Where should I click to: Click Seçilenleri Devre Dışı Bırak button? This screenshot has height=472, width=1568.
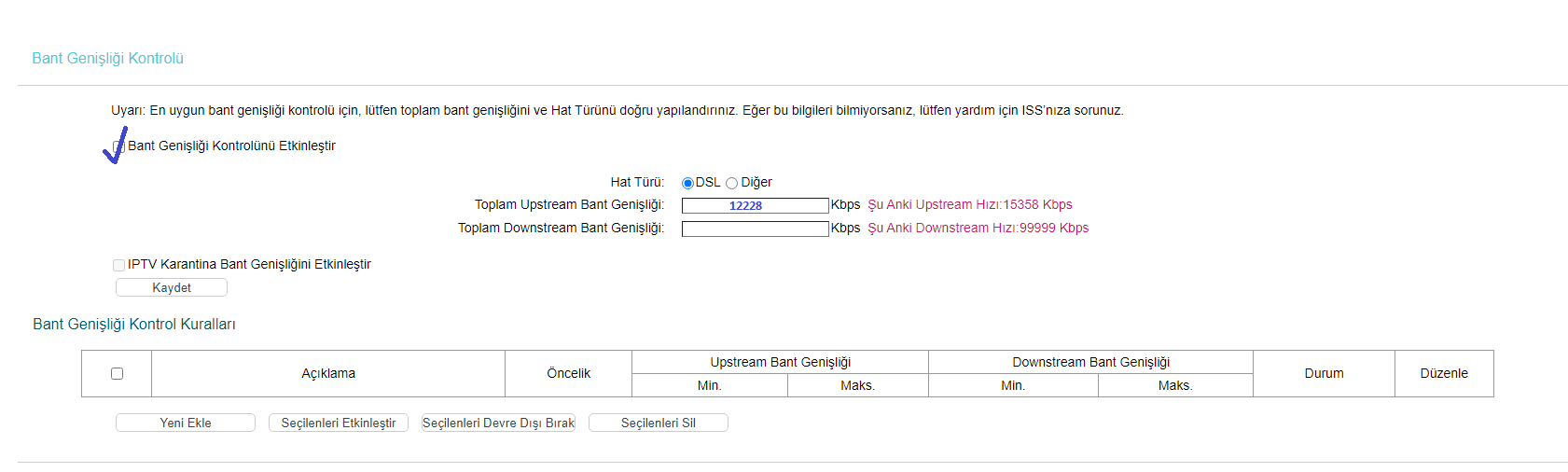tap(498, 423)
